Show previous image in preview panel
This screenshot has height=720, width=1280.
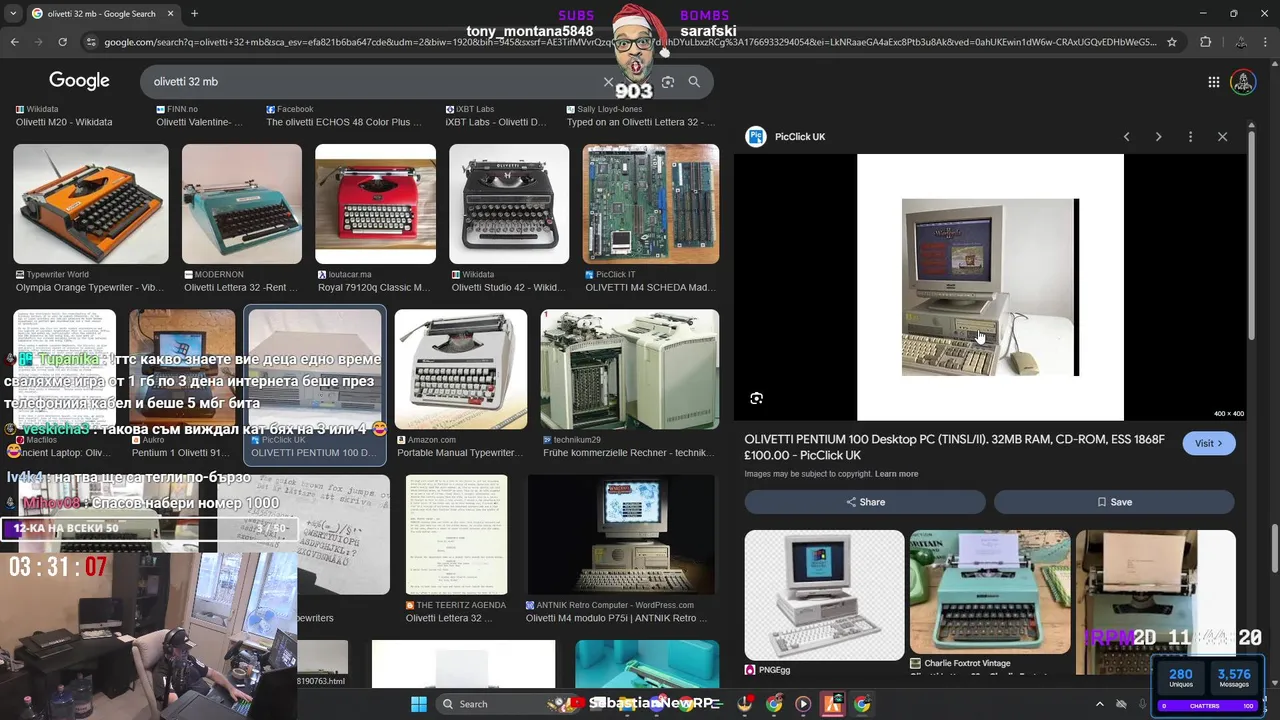(1126, 137)
